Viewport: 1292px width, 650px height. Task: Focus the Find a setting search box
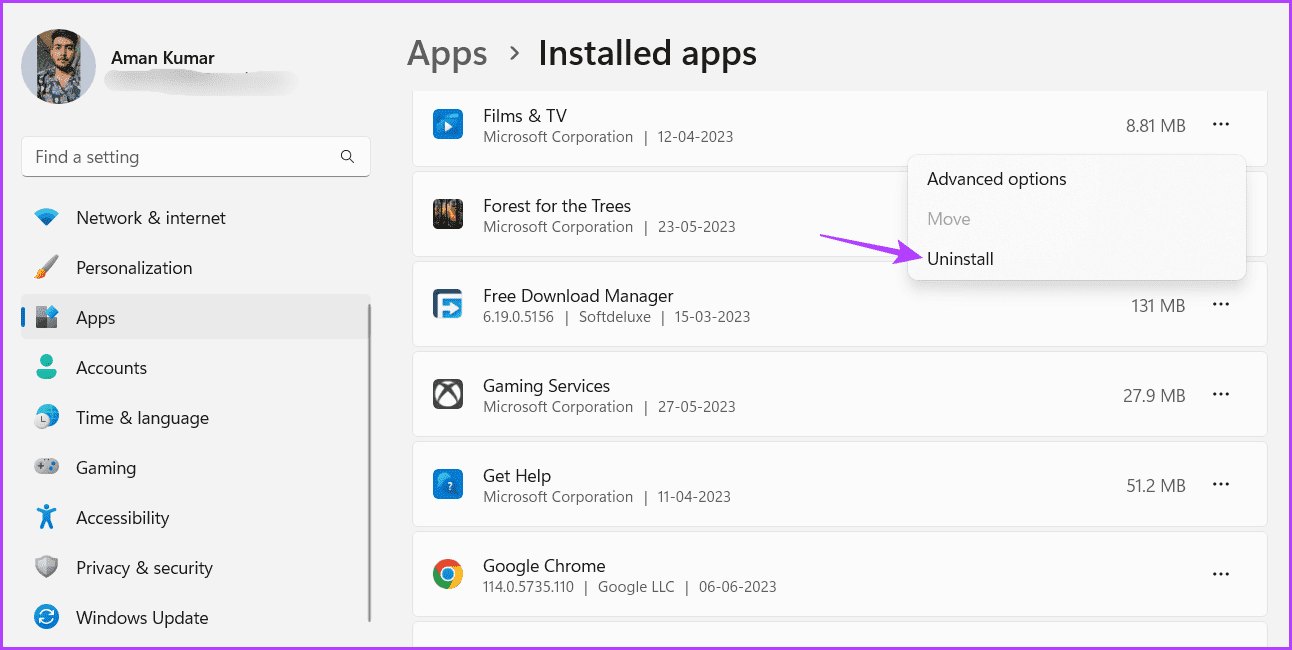(x=195, y=157)
